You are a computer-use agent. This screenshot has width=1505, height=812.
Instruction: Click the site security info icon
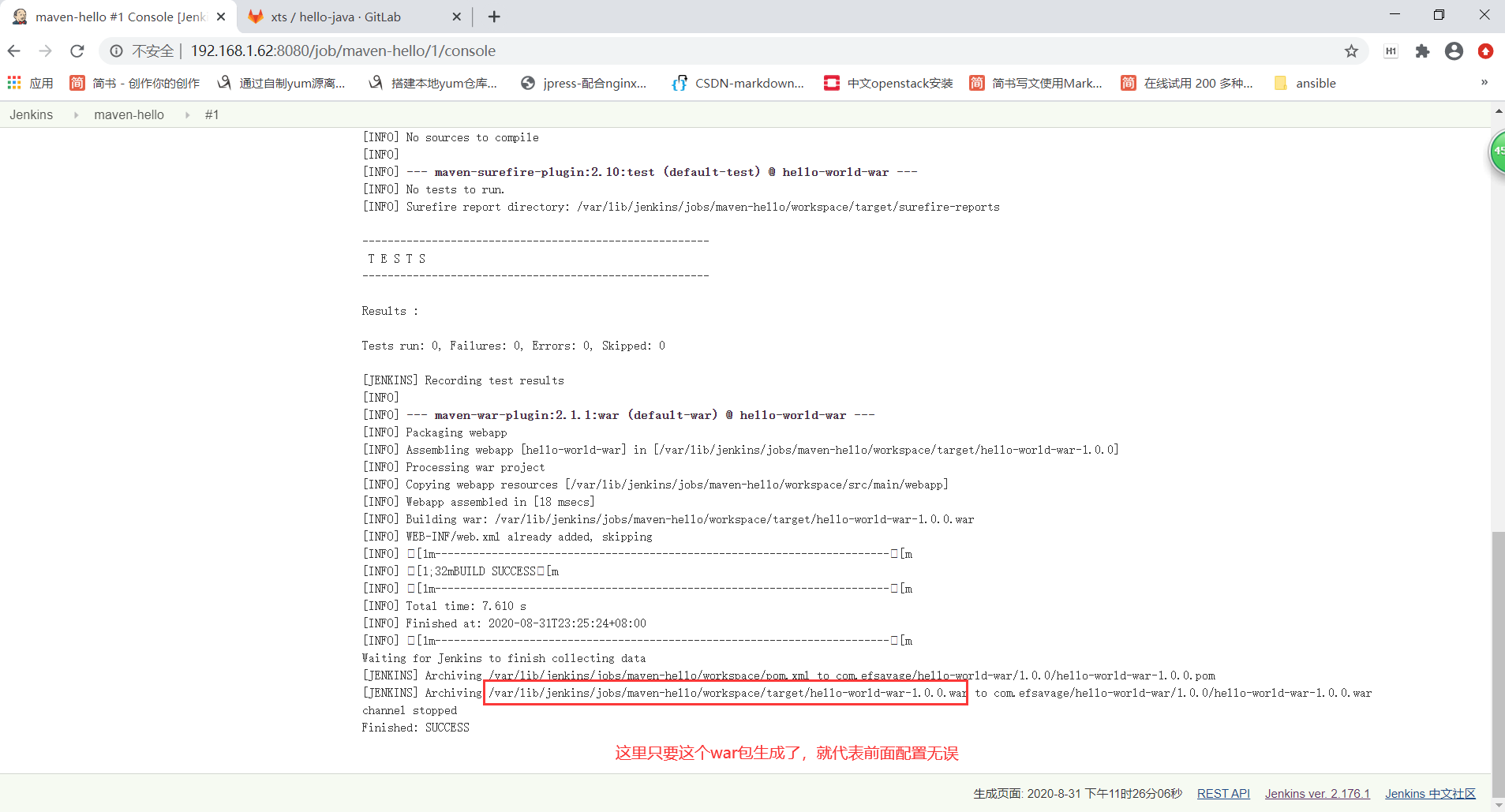[x=117, y=51]
